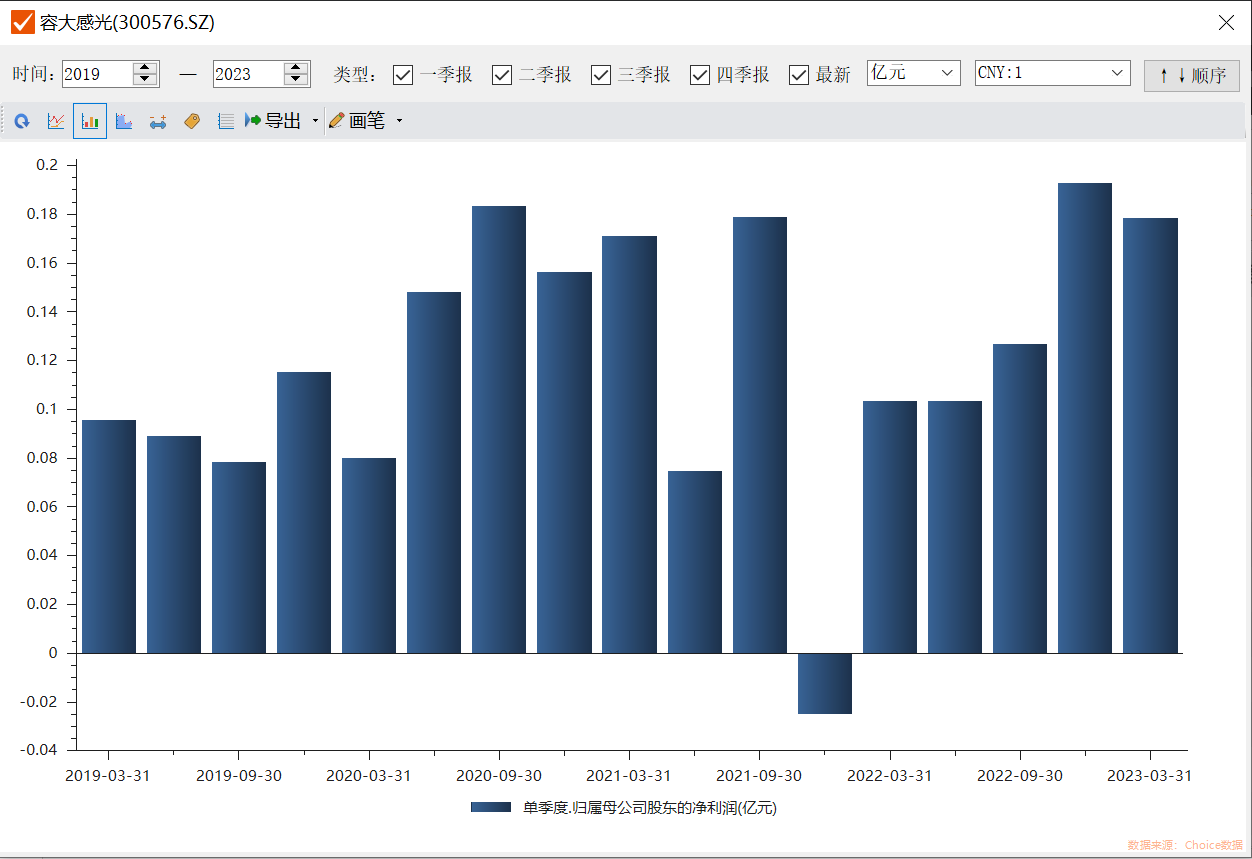
Task: Open the 亿元 unit dropdown
Action: click(913, 73)
